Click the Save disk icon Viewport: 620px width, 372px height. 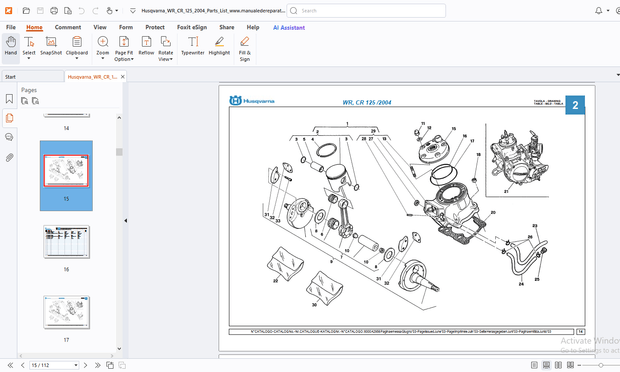(x=40, y=11)
